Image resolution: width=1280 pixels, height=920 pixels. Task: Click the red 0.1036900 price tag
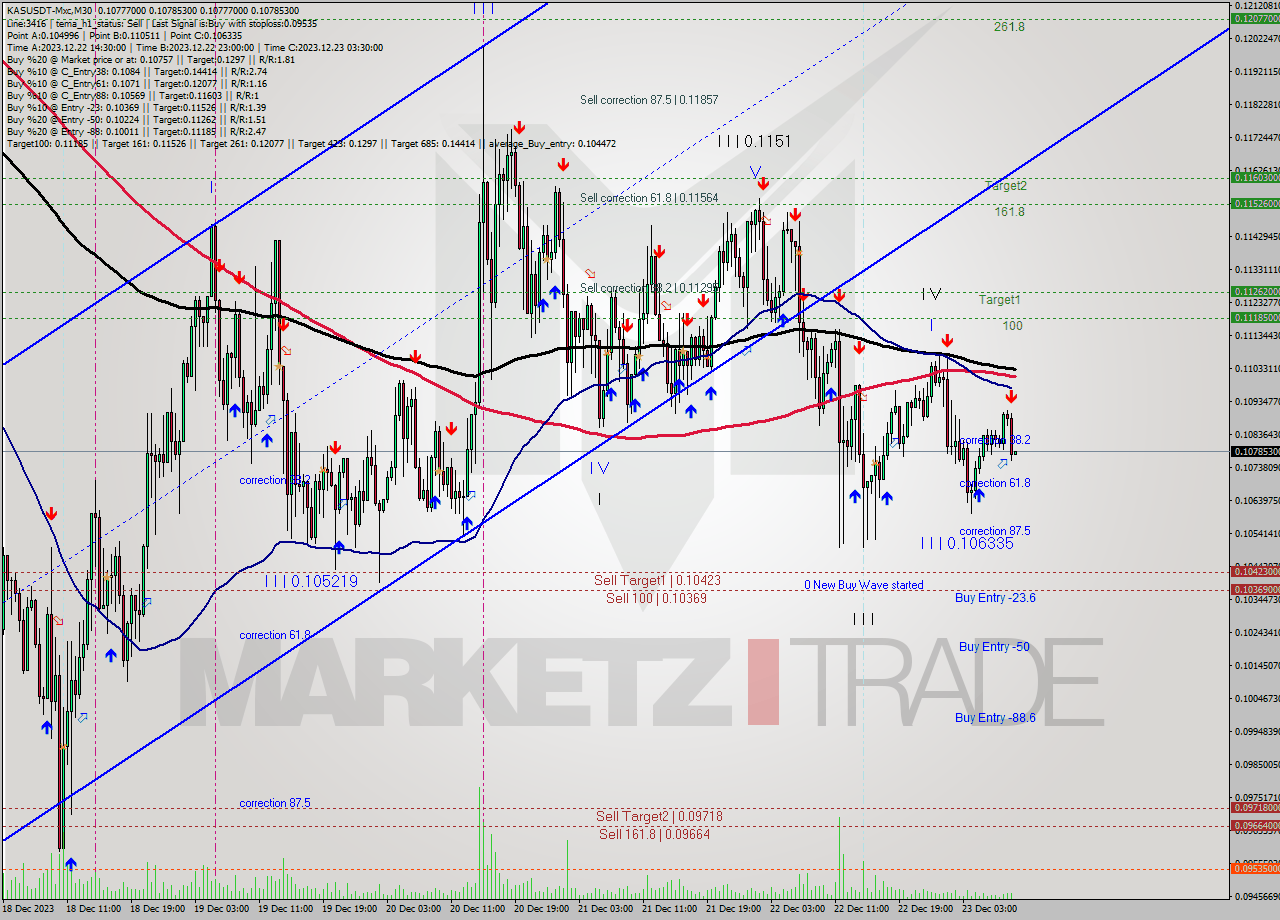(1255, 589)
